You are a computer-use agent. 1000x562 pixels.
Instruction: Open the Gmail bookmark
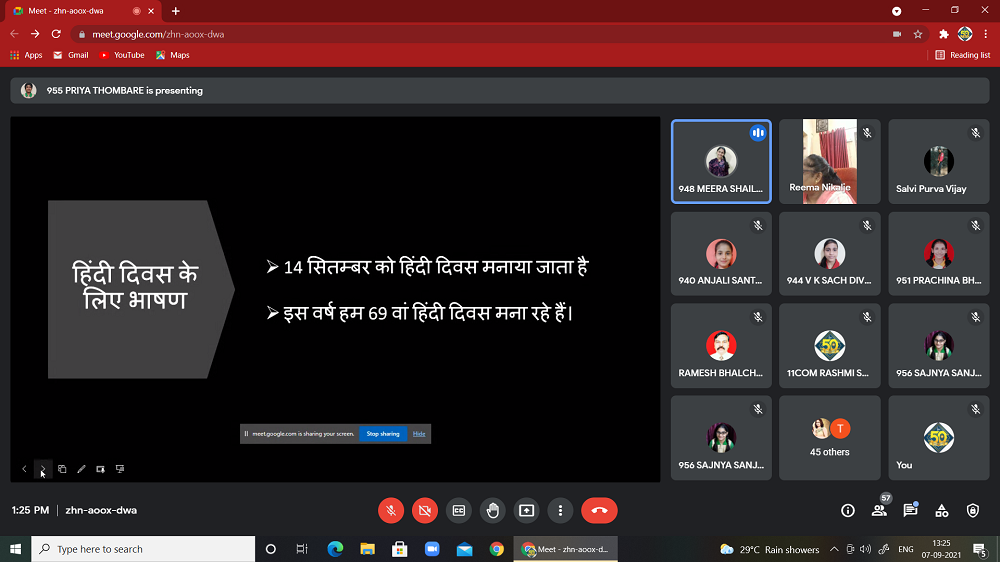[71, 55]
